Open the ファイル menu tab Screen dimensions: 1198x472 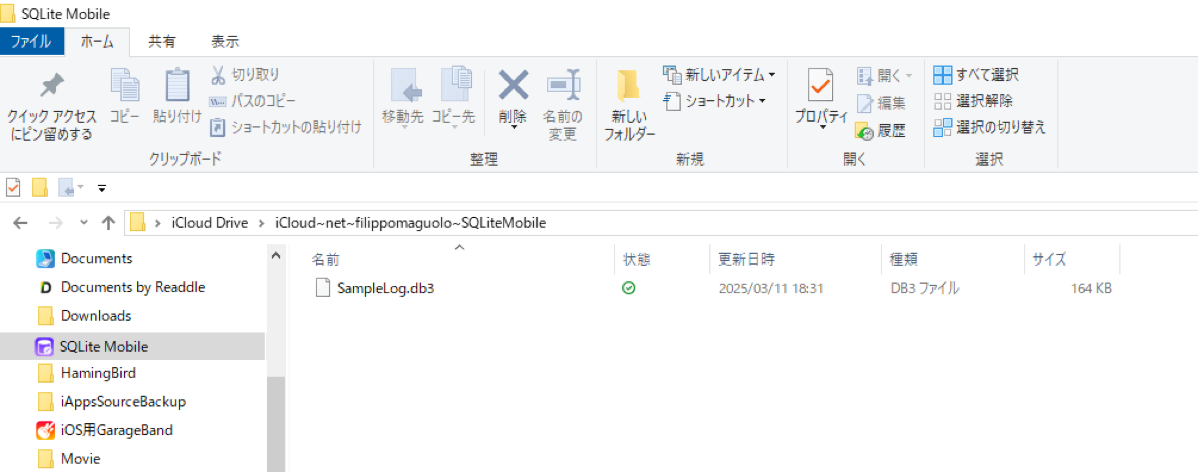(x=31, y=41)
